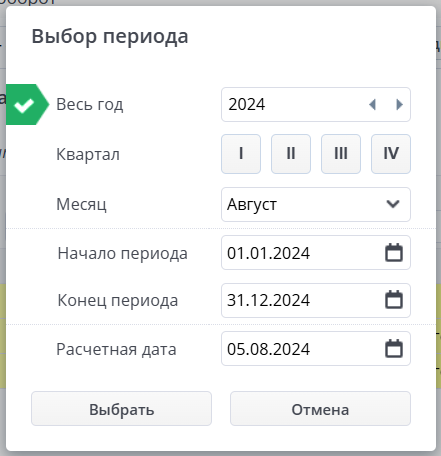Image resolution: width=441 pixels, height=456 pixels.
Task: Choose quarter II
Action: coord(291,154)
